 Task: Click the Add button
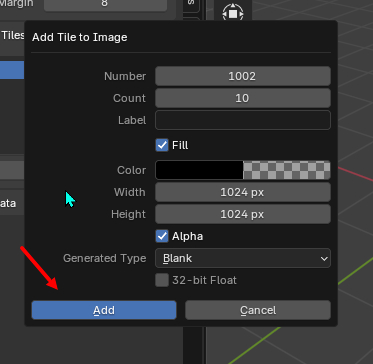(x=104, y=310)
